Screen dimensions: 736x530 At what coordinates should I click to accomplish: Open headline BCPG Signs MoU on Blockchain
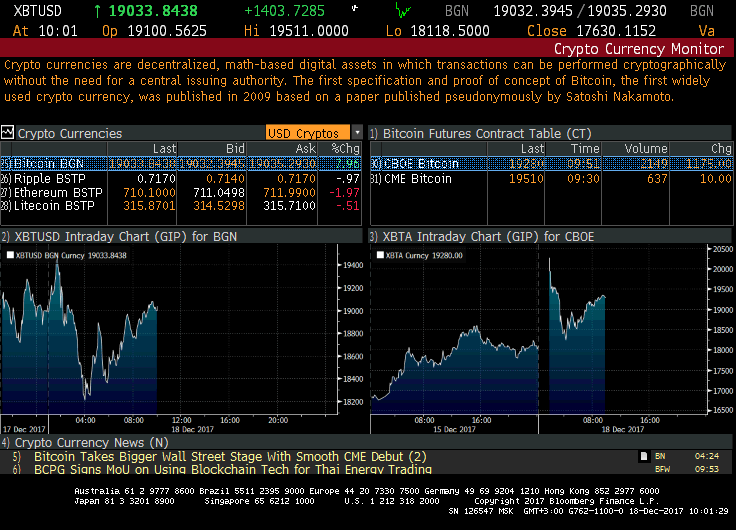[233, 469]
